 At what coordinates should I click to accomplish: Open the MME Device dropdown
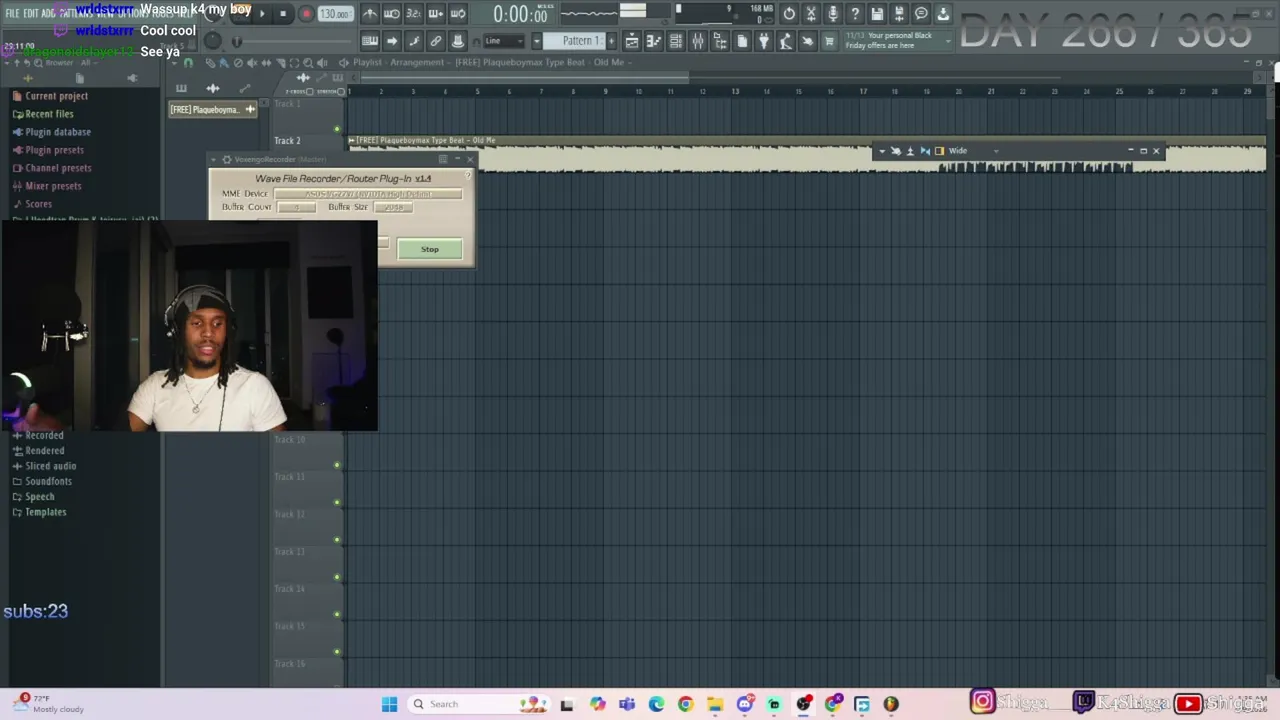click(x=368, y=193)
